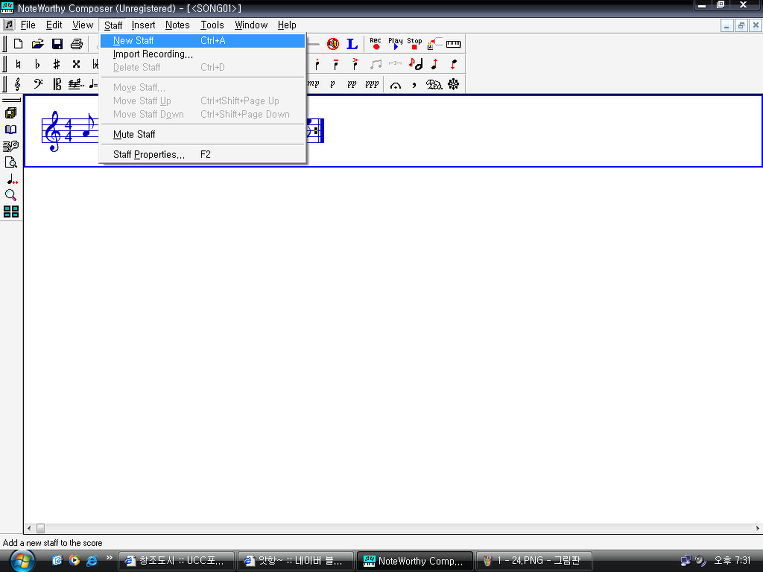Open the Edit menu
Image resolution: width=763 pixels, height=572 pixels.
coord(54,25)
